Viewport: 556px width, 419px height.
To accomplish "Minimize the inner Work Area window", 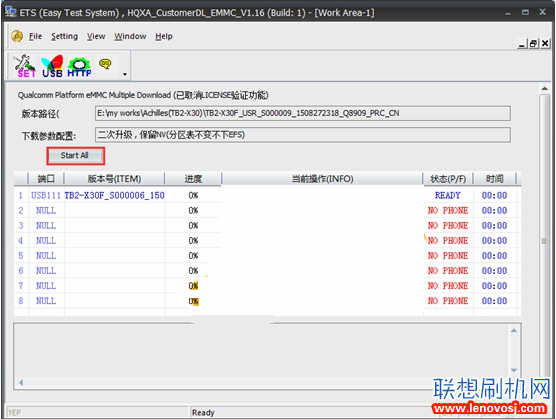I will pyautogui.click(x=522, y=44).
